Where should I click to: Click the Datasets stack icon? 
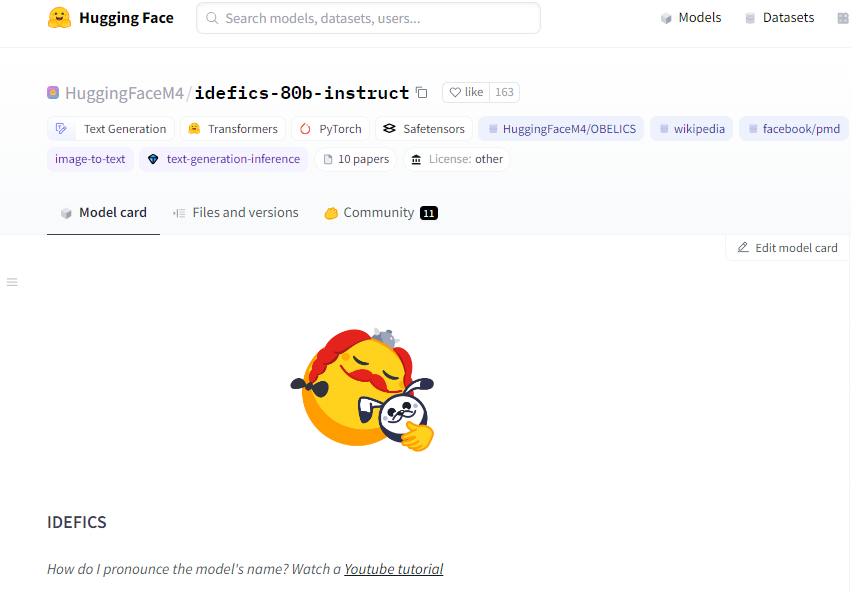pyautogui.click(x=751, y=18)
